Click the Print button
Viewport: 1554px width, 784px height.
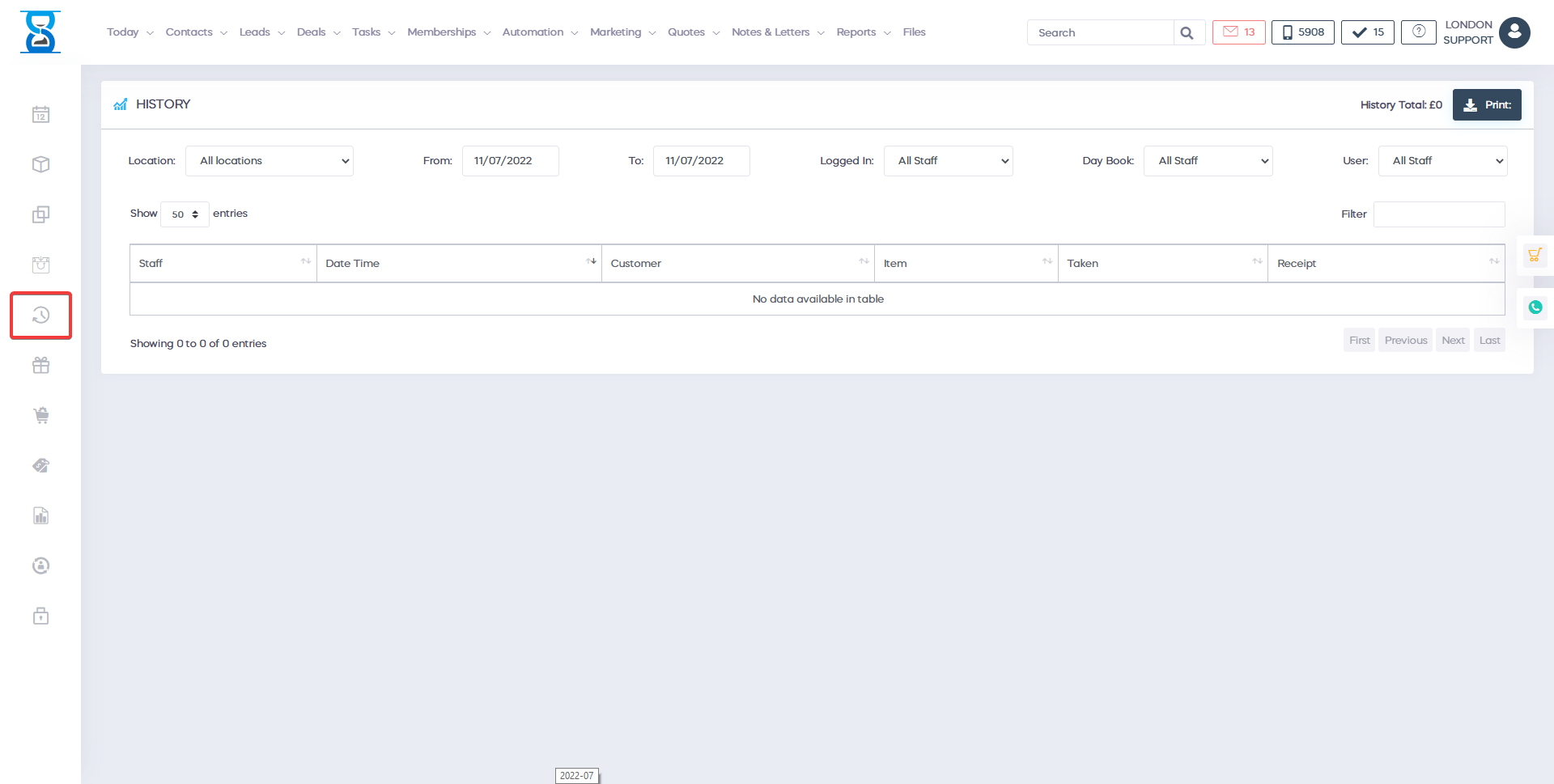click(1486, 104)
